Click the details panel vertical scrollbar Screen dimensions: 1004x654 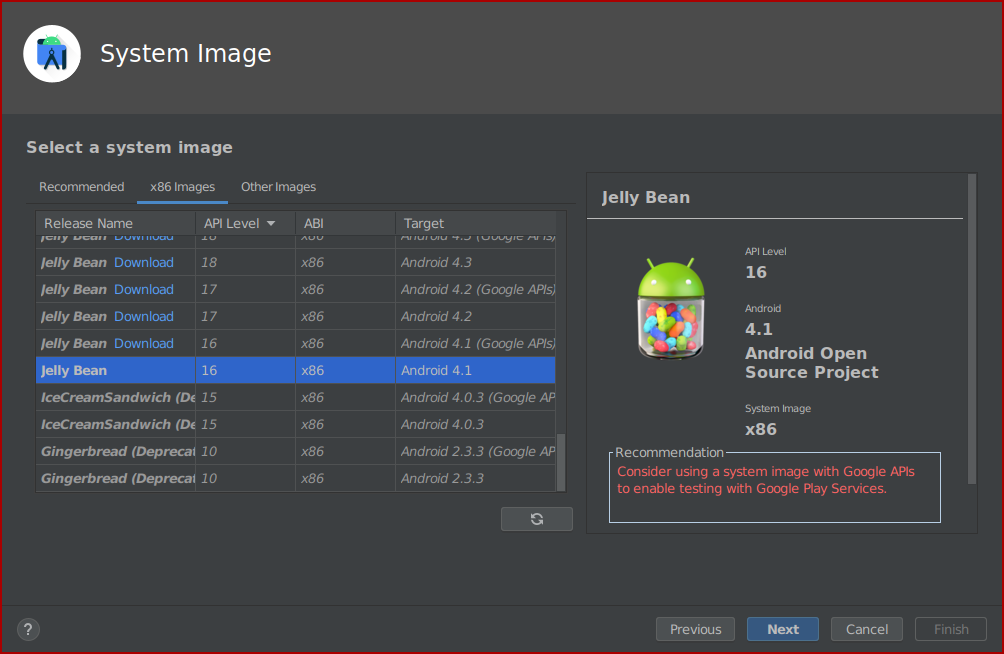pyautogui.click(x=971, y=329)
